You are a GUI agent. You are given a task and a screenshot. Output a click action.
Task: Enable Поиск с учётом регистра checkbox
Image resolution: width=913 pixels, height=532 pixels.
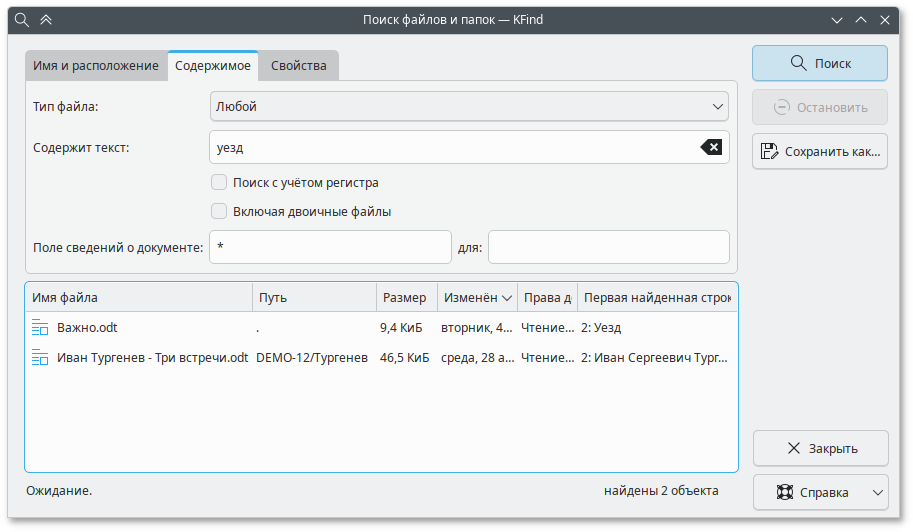pyautogui.click(x=219, y=183)
